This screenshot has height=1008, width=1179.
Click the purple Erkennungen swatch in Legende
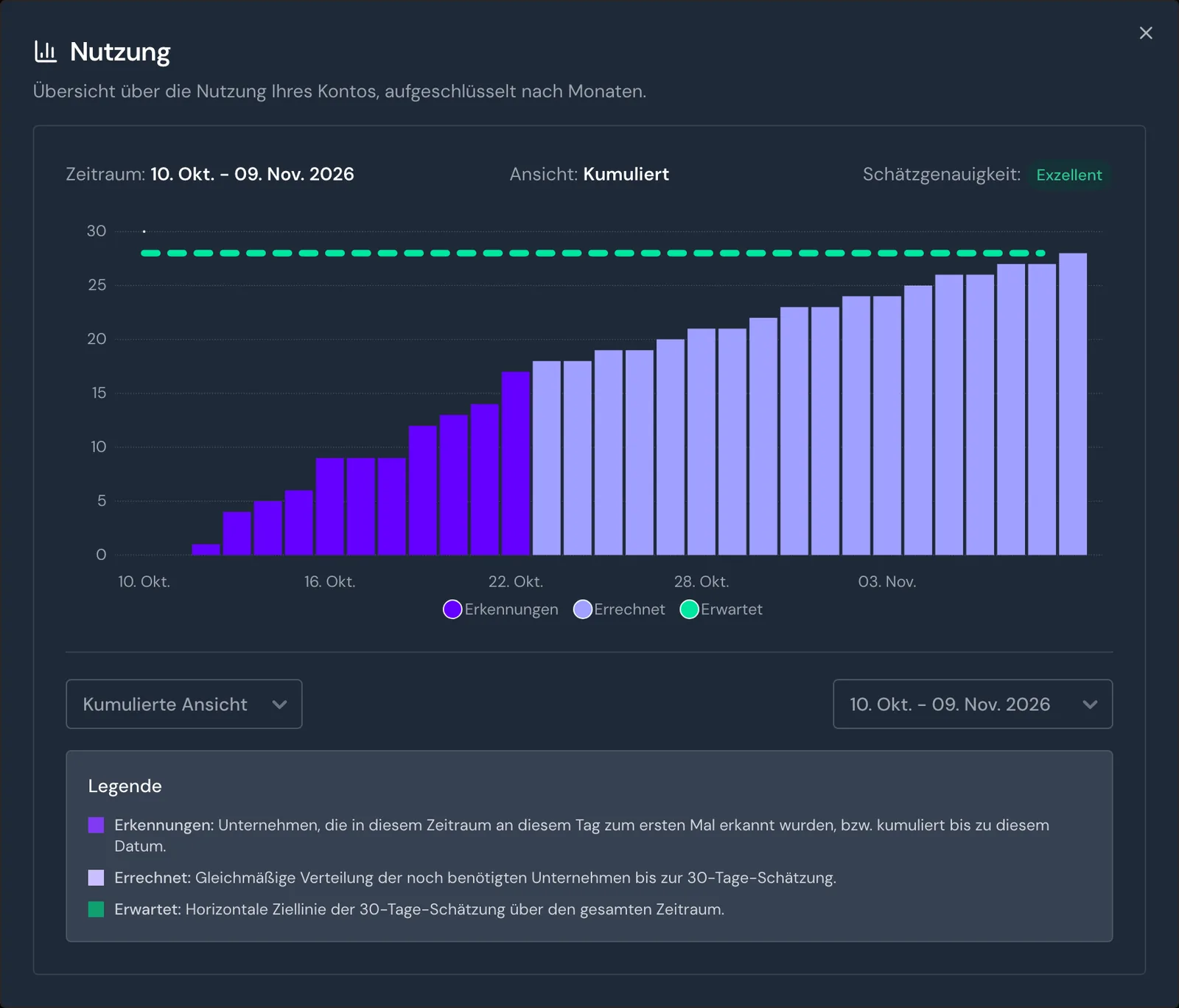[x=96, y=825]
